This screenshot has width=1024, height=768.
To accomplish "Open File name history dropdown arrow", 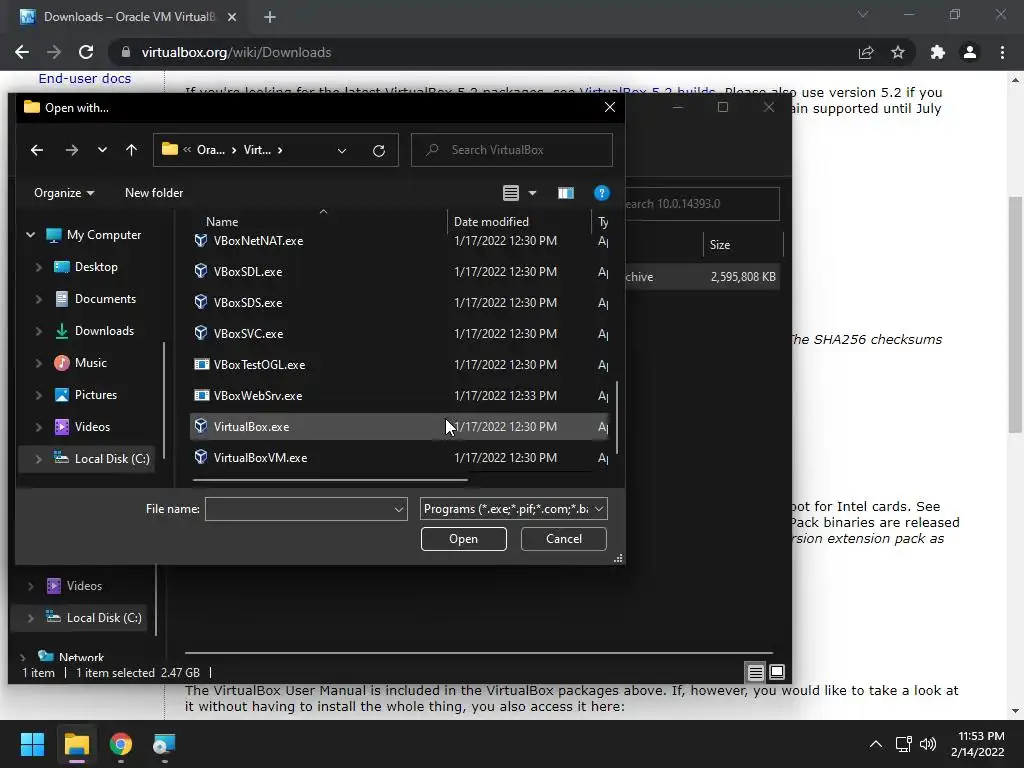I will point(399,509).
